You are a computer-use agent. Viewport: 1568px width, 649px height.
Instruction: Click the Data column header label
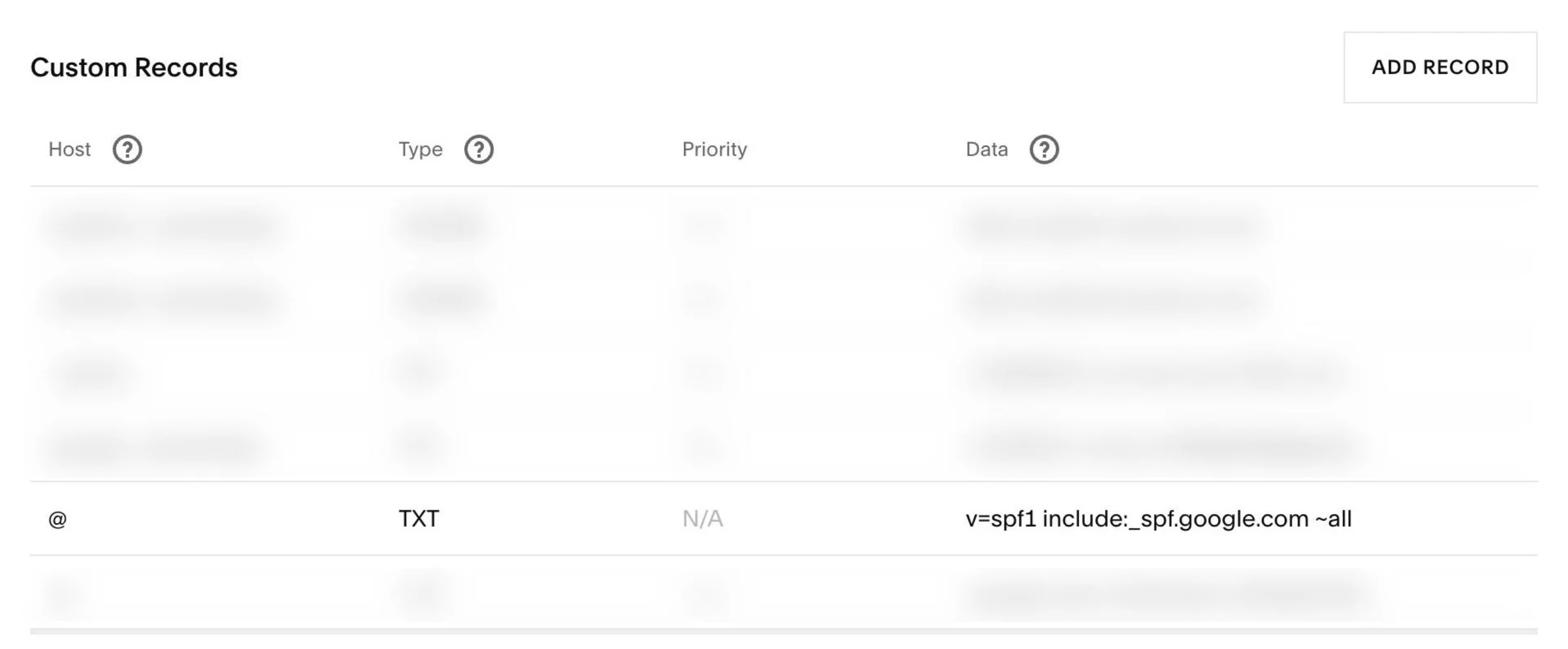tap(986, 150)
